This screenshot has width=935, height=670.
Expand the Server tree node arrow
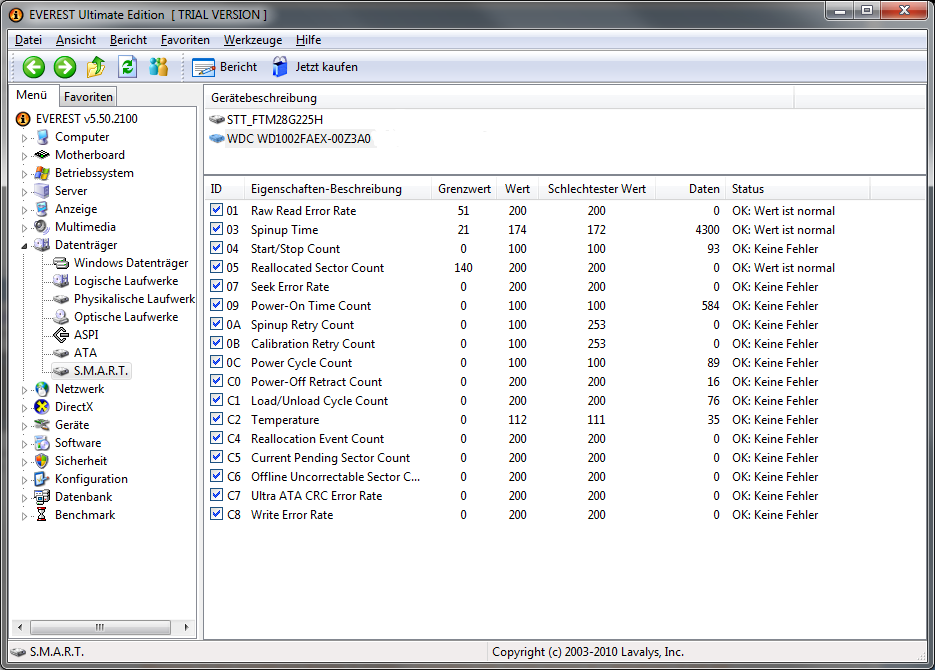(x=24, y=192)
